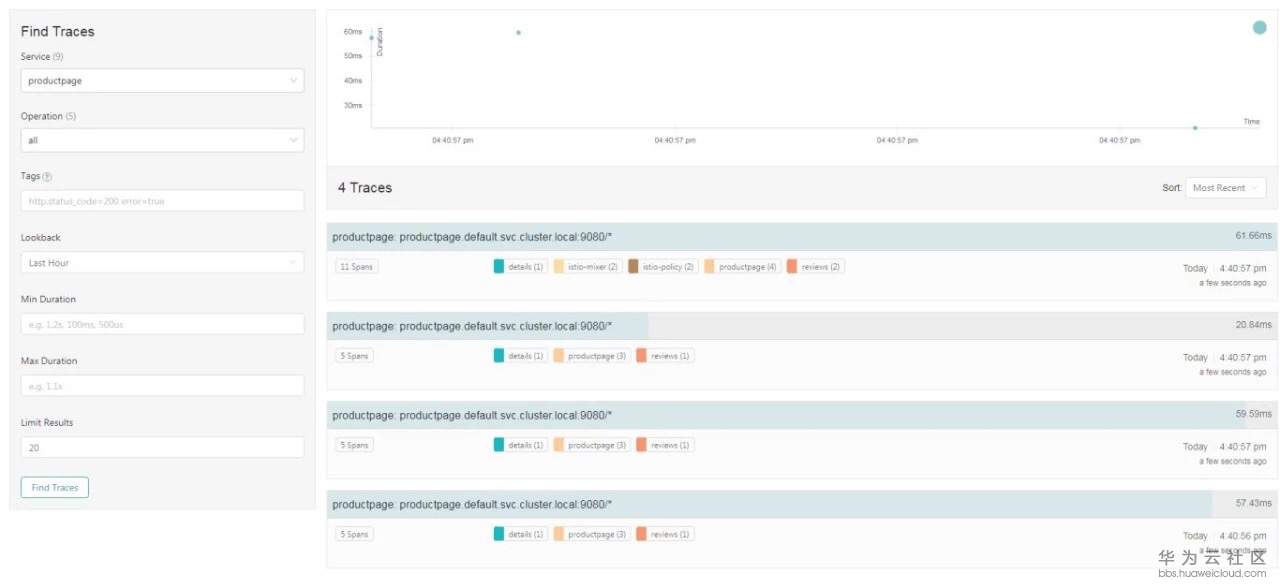This screenshot has width=1280, height=588.
Task: Click the Tags help question-mark icon
Action: coord(48,177)
